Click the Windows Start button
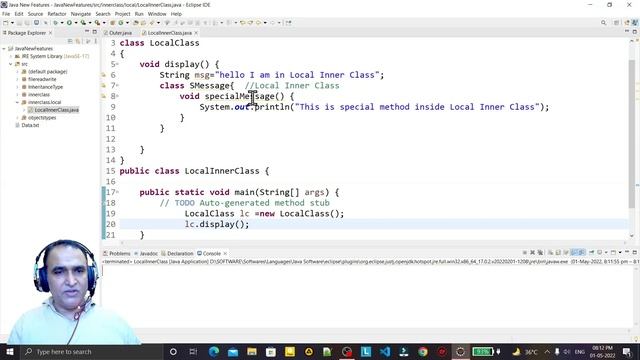Screen dimensions: 640x360 pos(9,351)
